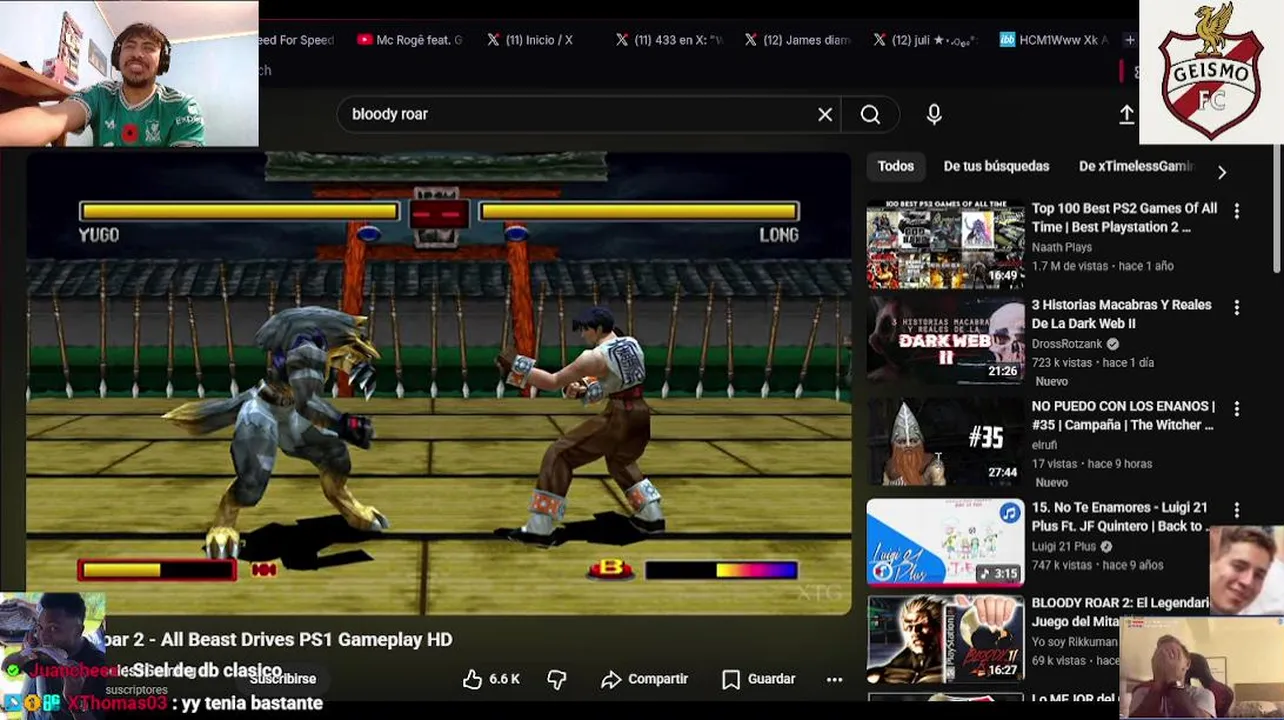Image resolution: width=1284 pixels, height=720 pixels.
Task: Open options for NO PUEDO CON LOS ENANOS
Action: [x=1237, y=409]
